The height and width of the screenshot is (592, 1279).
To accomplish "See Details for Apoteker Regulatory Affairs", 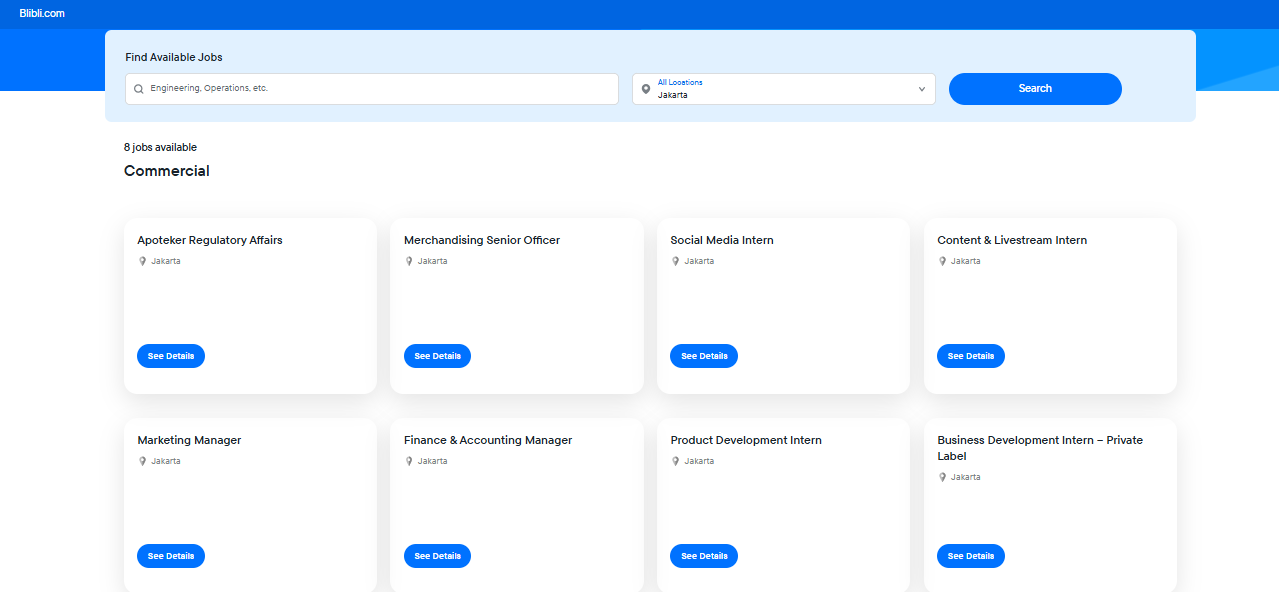I will 171,356.
